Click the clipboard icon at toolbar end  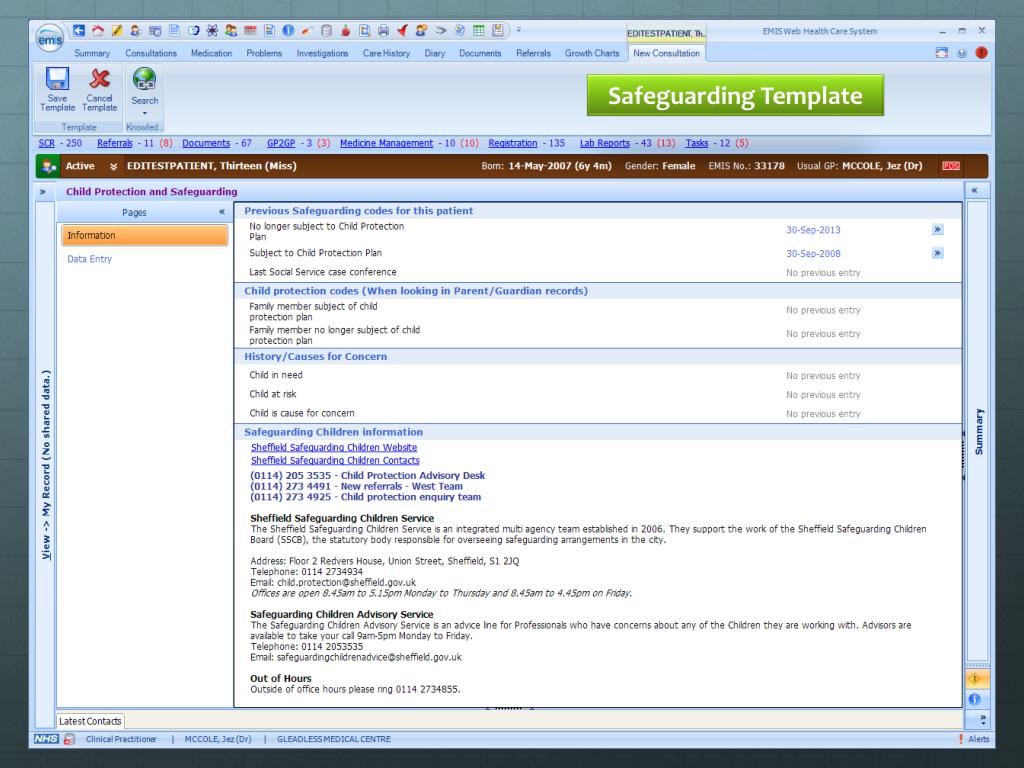pos(498,30)
